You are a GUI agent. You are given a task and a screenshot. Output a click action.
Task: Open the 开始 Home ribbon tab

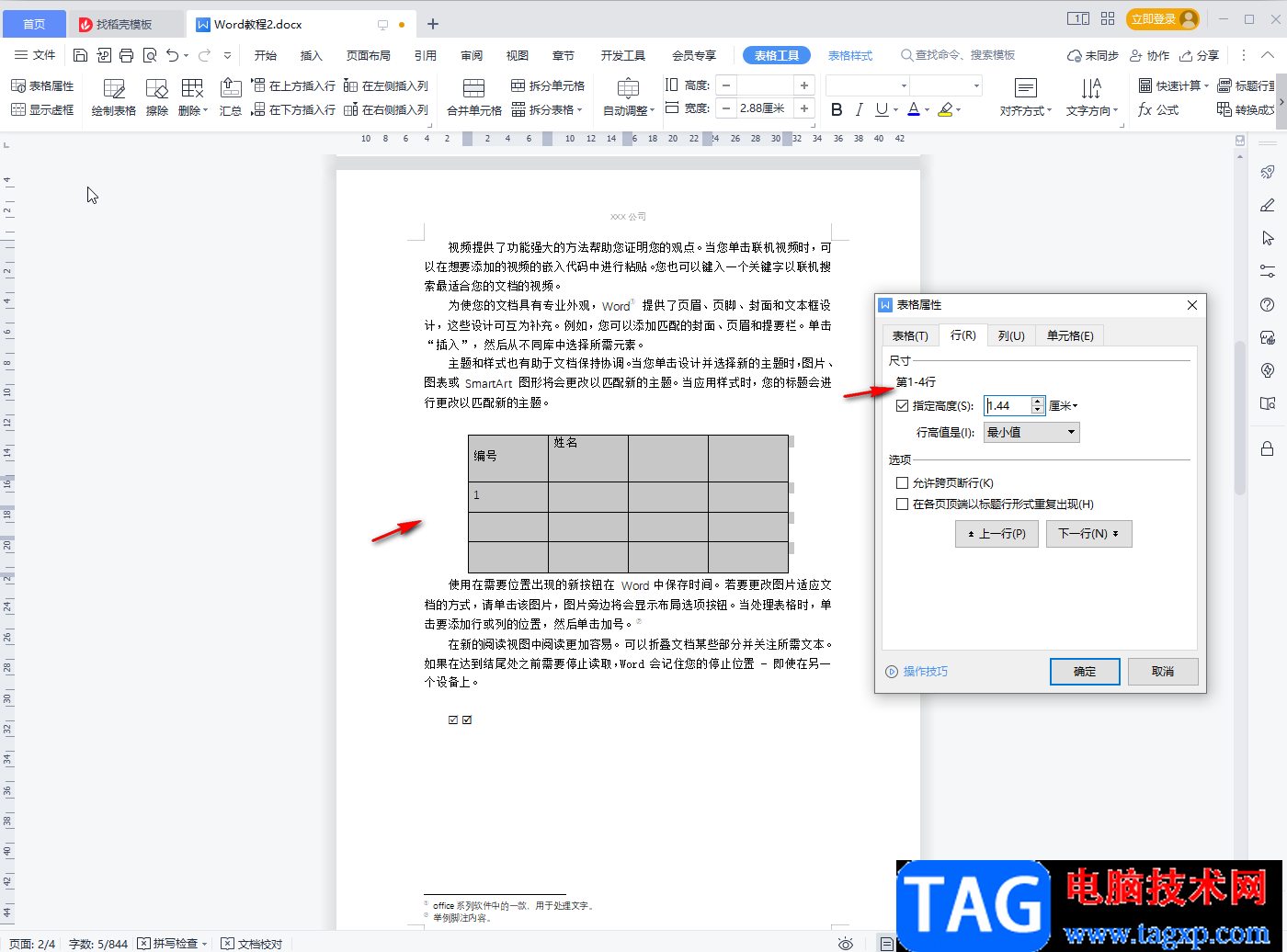[266, 55]
